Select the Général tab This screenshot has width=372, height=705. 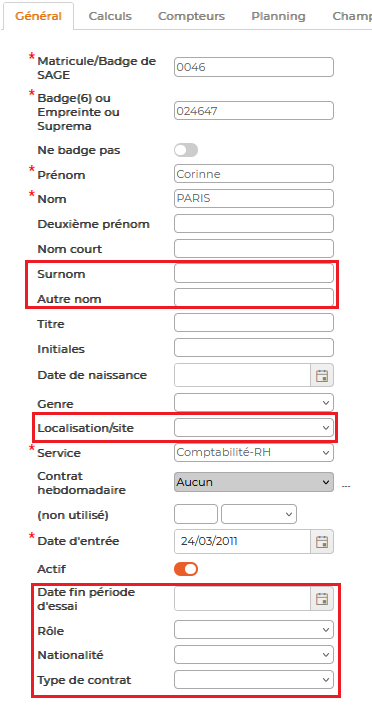tap(38, 17)
